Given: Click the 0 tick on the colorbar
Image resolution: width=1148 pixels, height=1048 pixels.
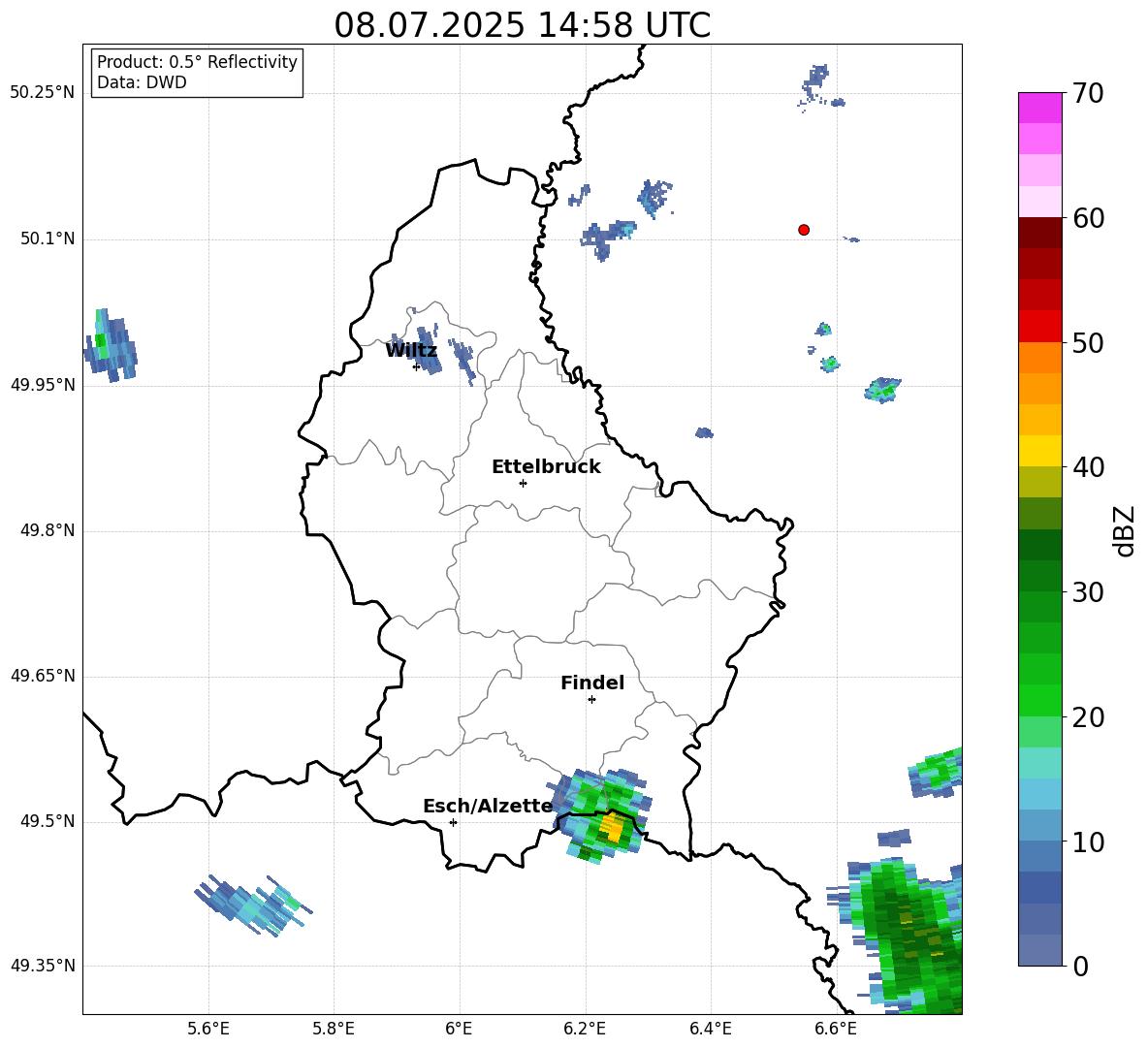Looking at the screenshot, I should click(1080, 967).
